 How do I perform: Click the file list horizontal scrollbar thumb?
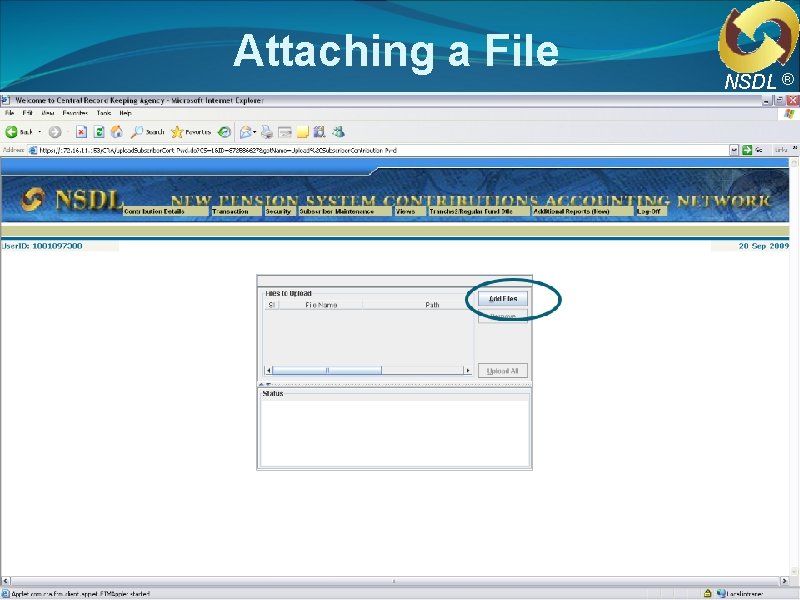327,370
